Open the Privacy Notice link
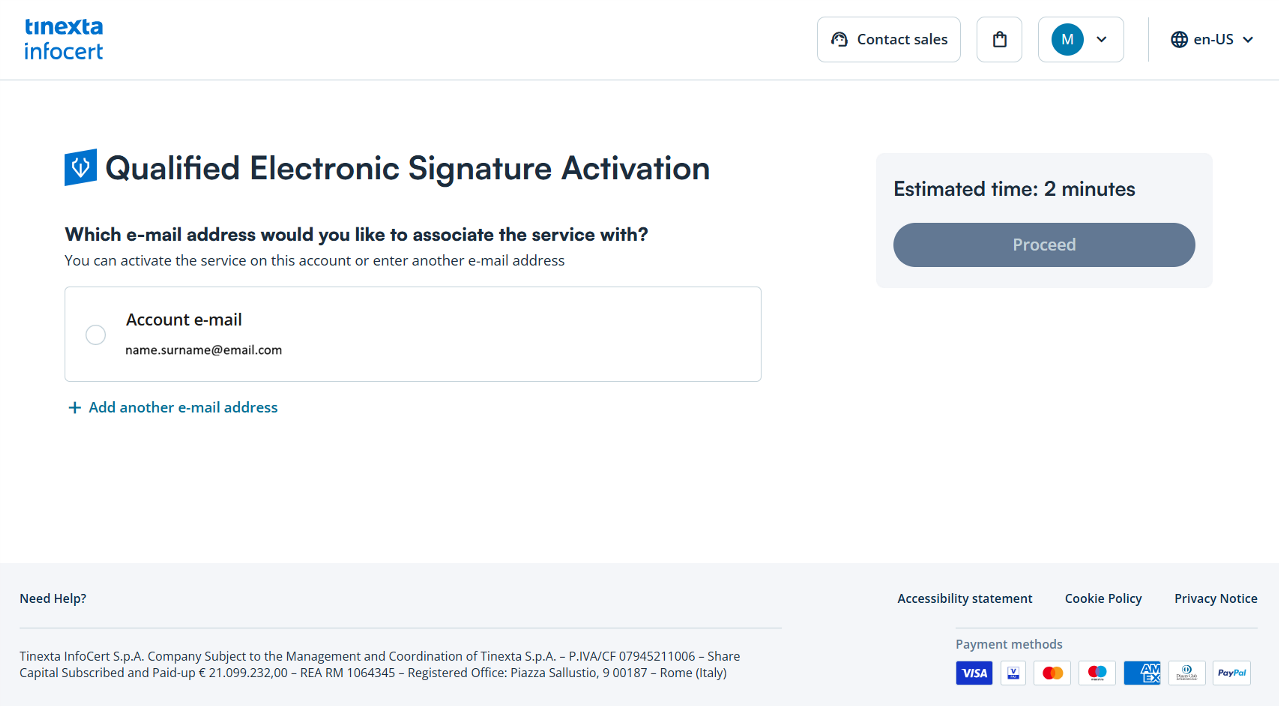This screenshot has height=707, width=1280. coord(1215,598)
